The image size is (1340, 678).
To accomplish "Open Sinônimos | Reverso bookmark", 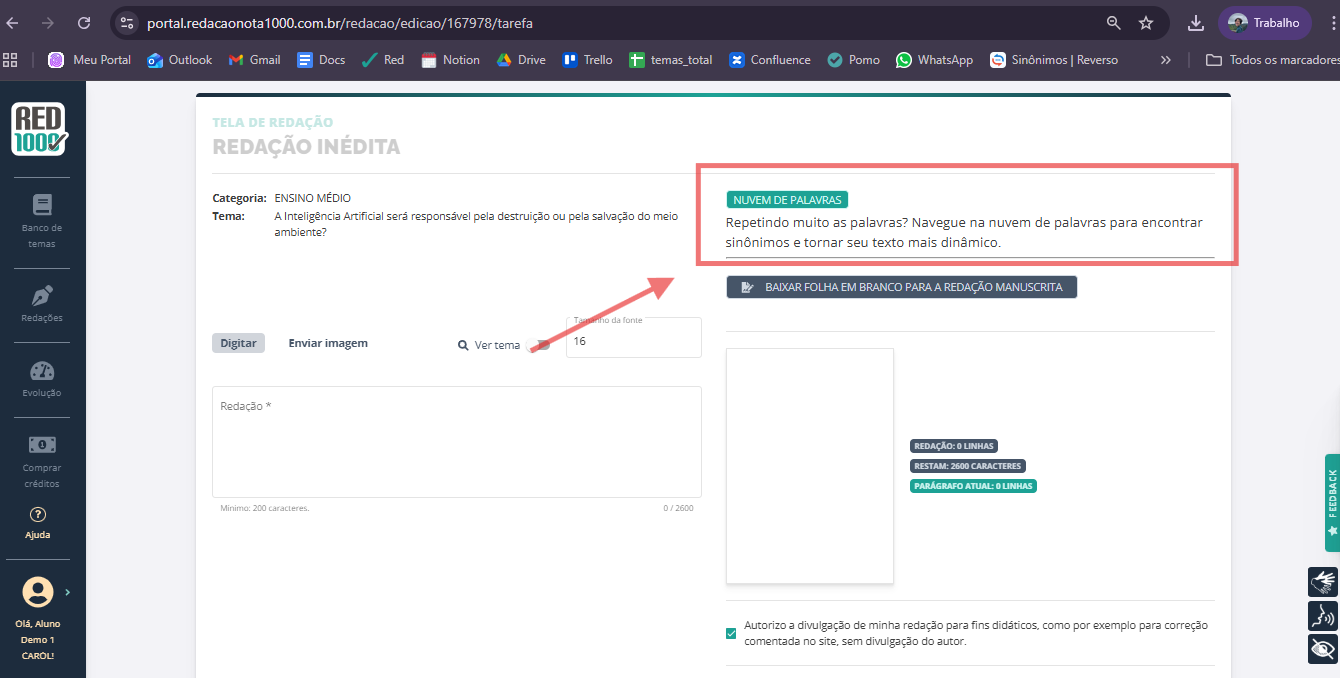I will point(1054,60).
